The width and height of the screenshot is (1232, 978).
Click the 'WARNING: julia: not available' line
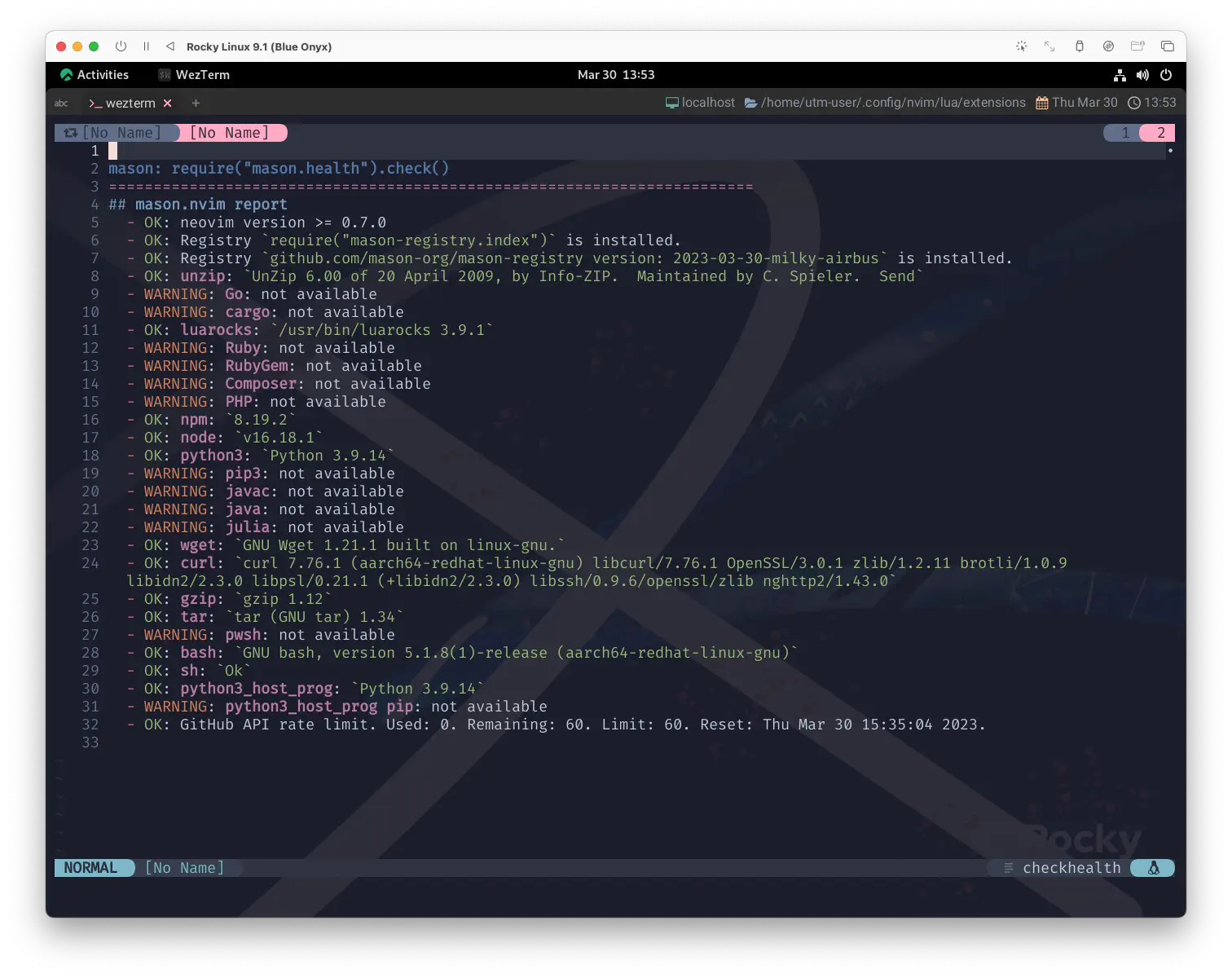tap(265, 527)
